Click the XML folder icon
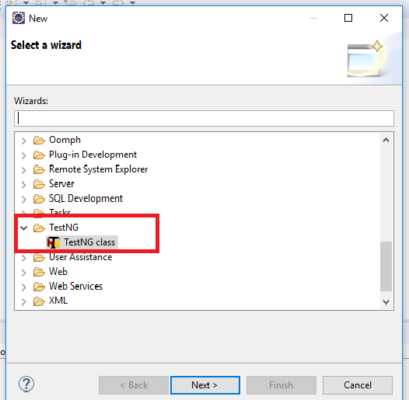The height and width of the screenshot is (400, 409). point(39,301)
